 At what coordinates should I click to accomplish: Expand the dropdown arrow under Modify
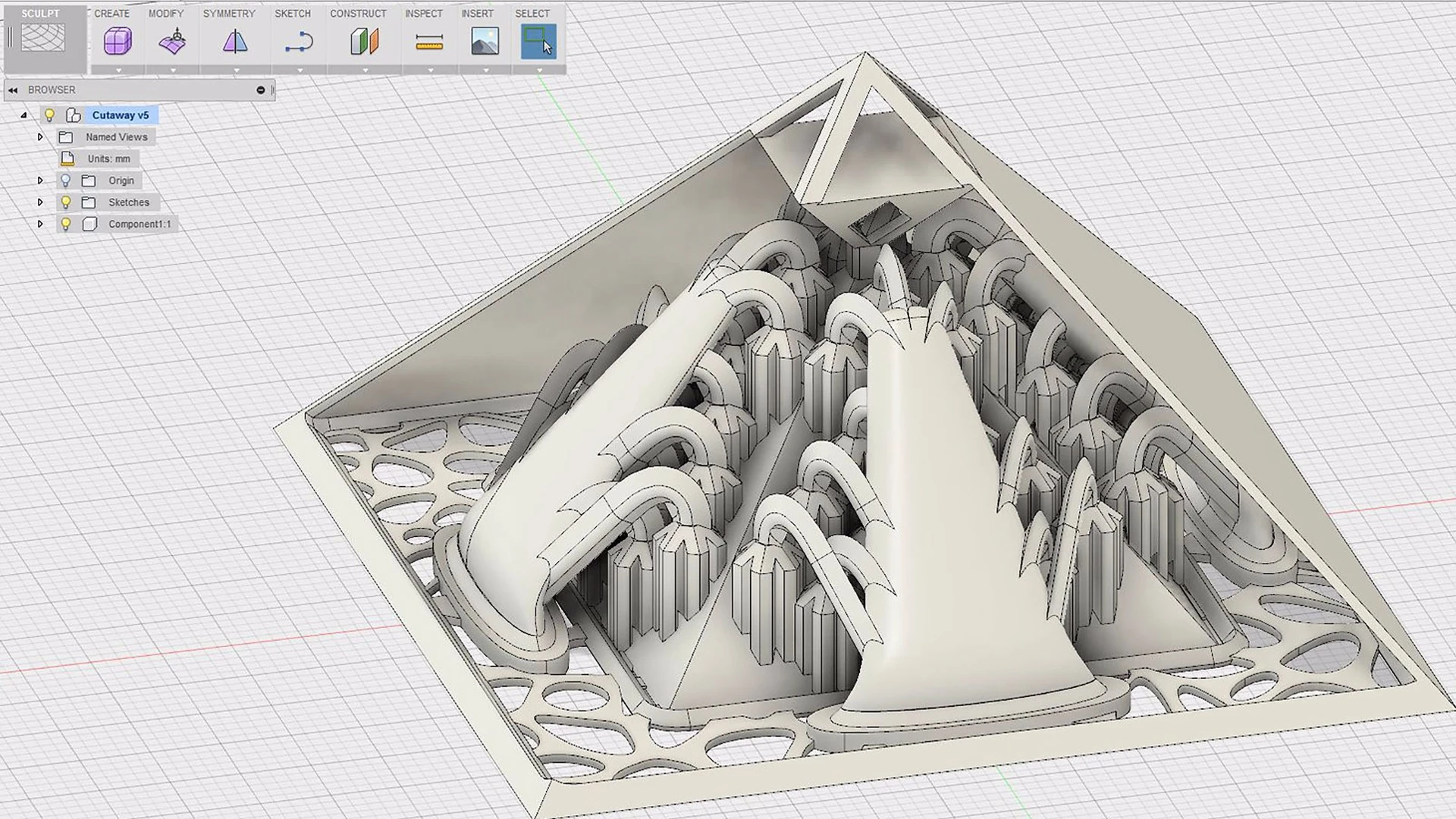tap(173, 70)
